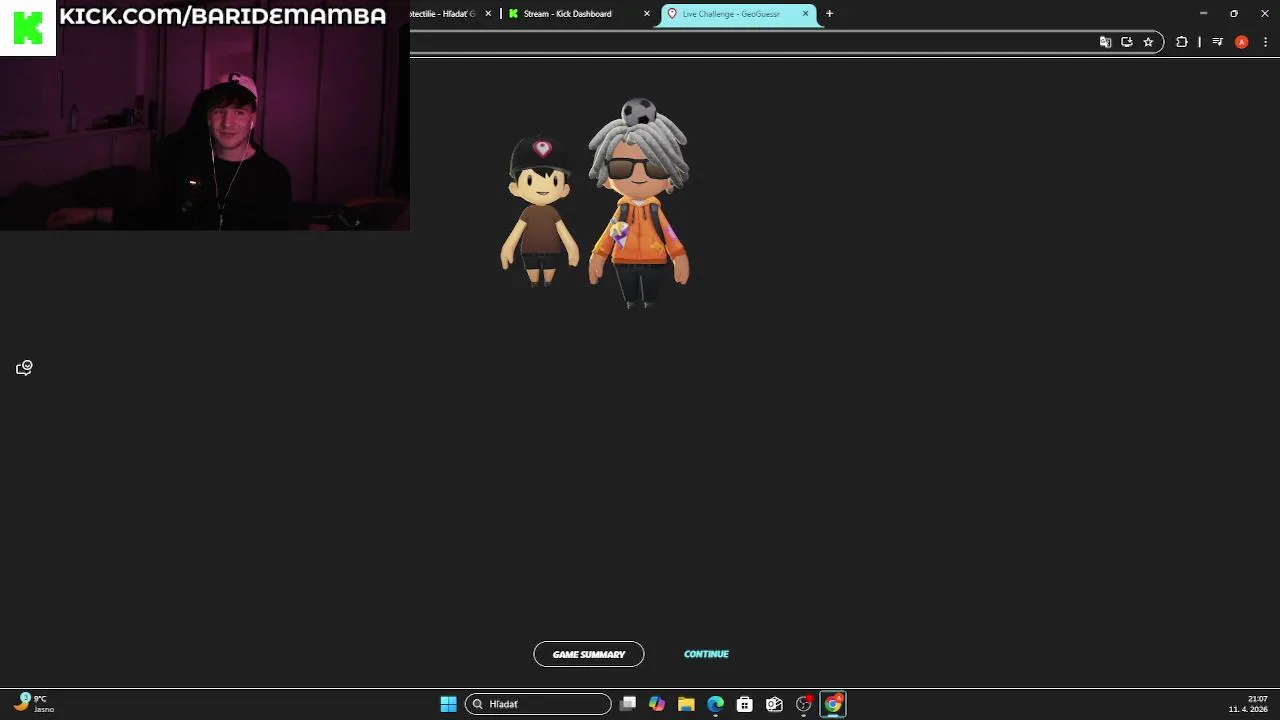This screenshot has width=1280, height=720.
Task: Open the Windows Start menu
Action: (x=448, y=704)
